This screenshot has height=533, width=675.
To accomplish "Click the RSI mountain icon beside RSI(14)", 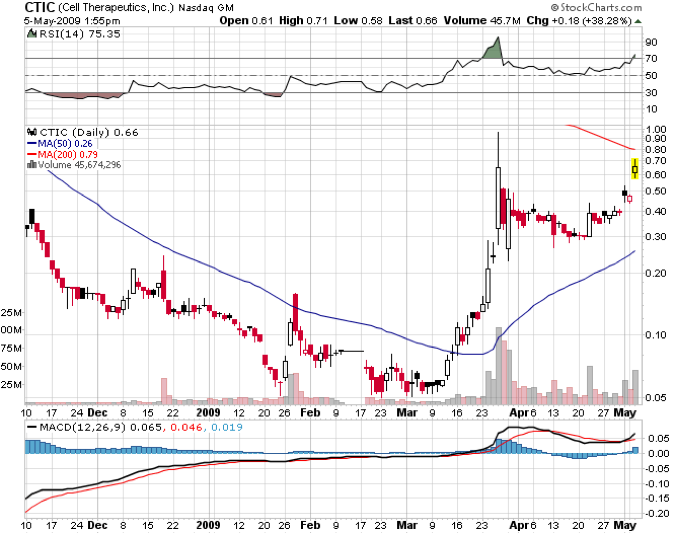I will coord(32,34).
